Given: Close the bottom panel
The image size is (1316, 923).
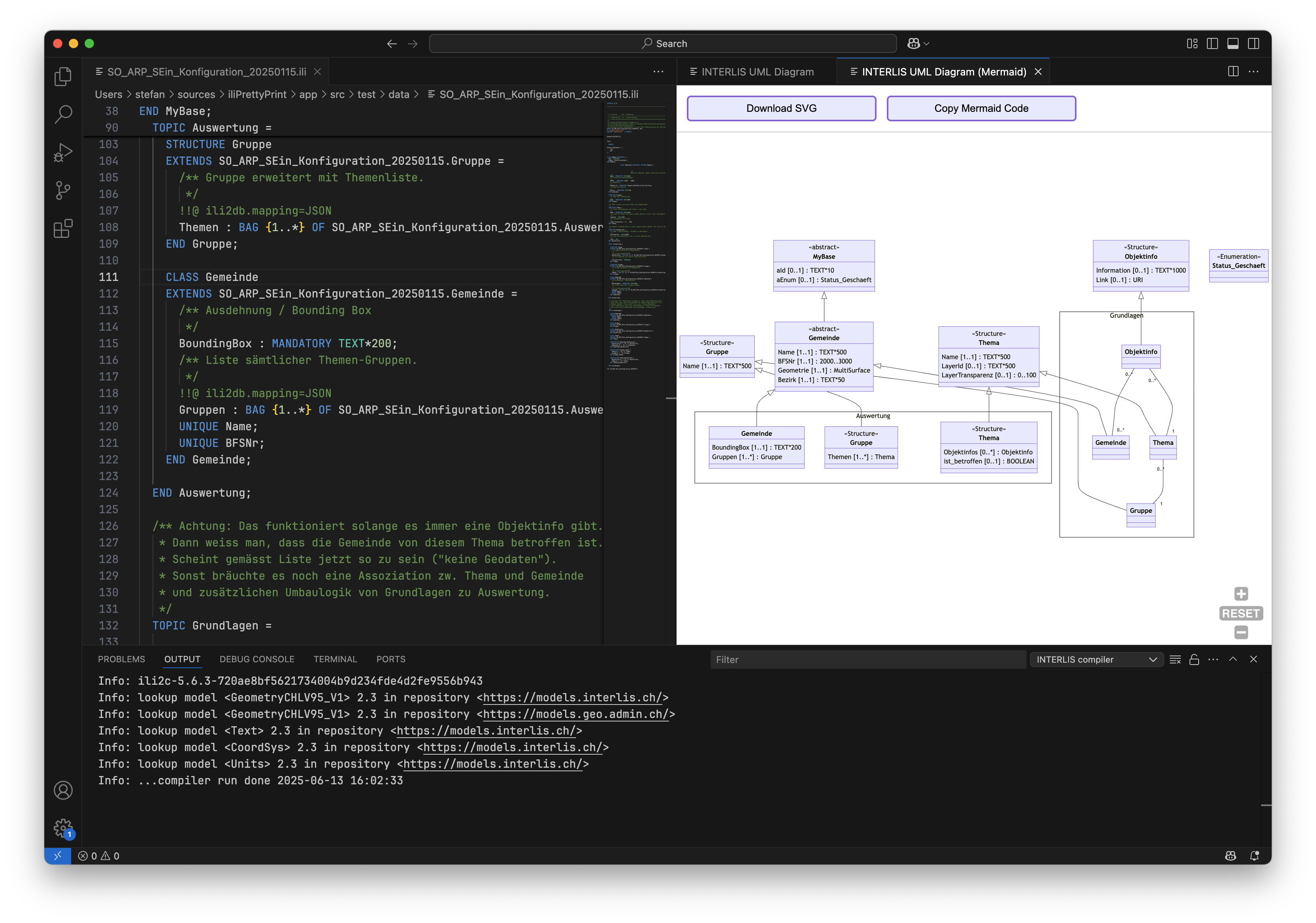Looking at the screenshot, I should pos(1254,659).
